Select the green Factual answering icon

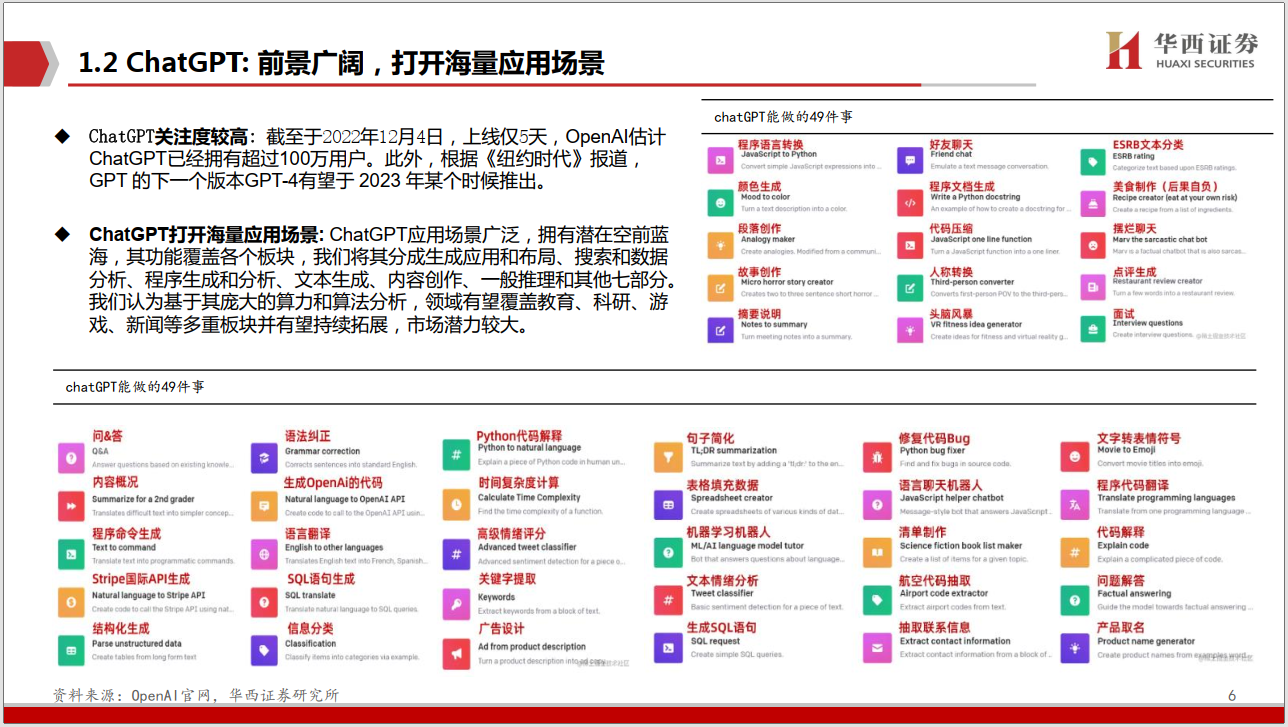[x=1075, y=600]
